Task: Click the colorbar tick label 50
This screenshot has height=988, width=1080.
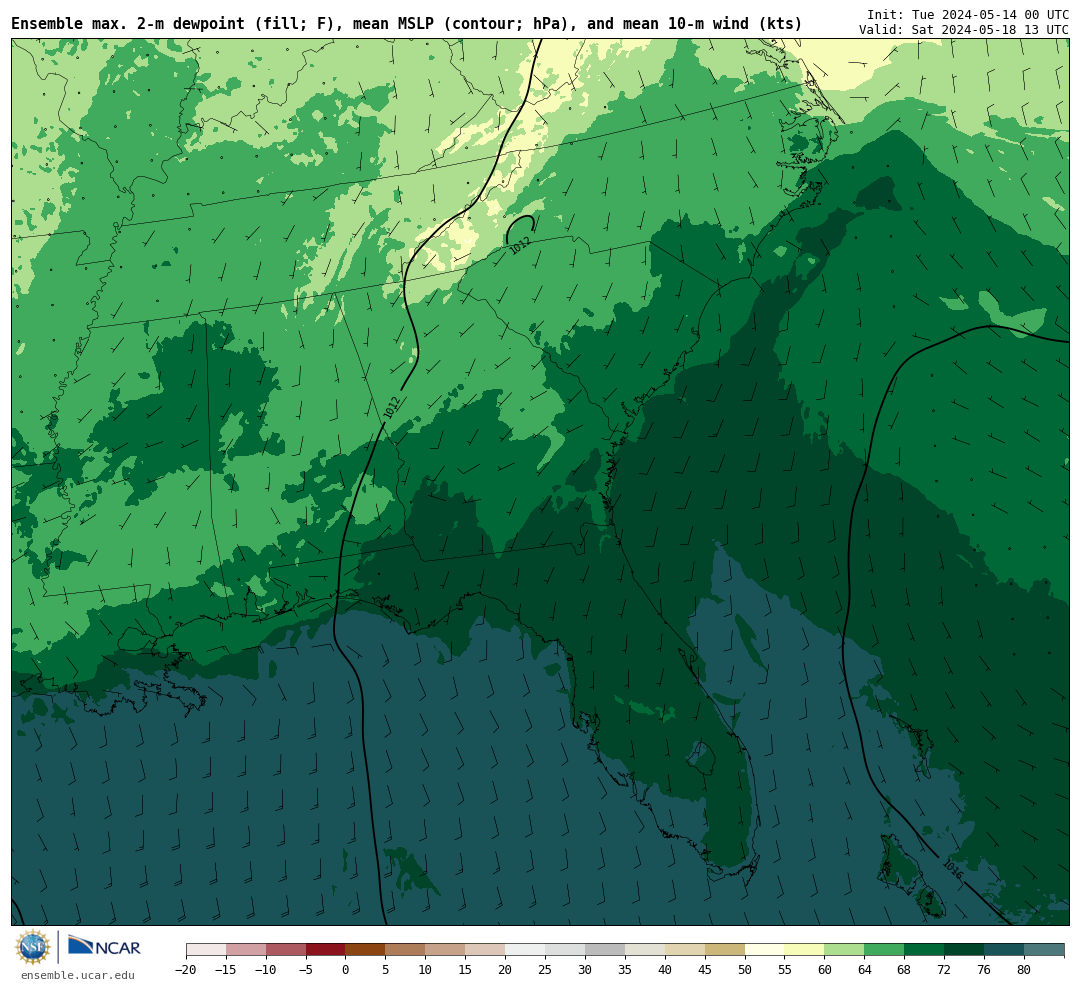Action: tap(745, 969)
